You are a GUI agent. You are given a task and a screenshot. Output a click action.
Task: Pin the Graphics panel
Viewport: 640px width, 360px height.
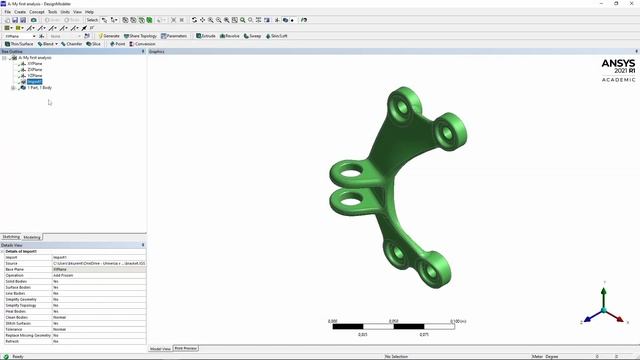pyautogui.click(x=636, y=52)
